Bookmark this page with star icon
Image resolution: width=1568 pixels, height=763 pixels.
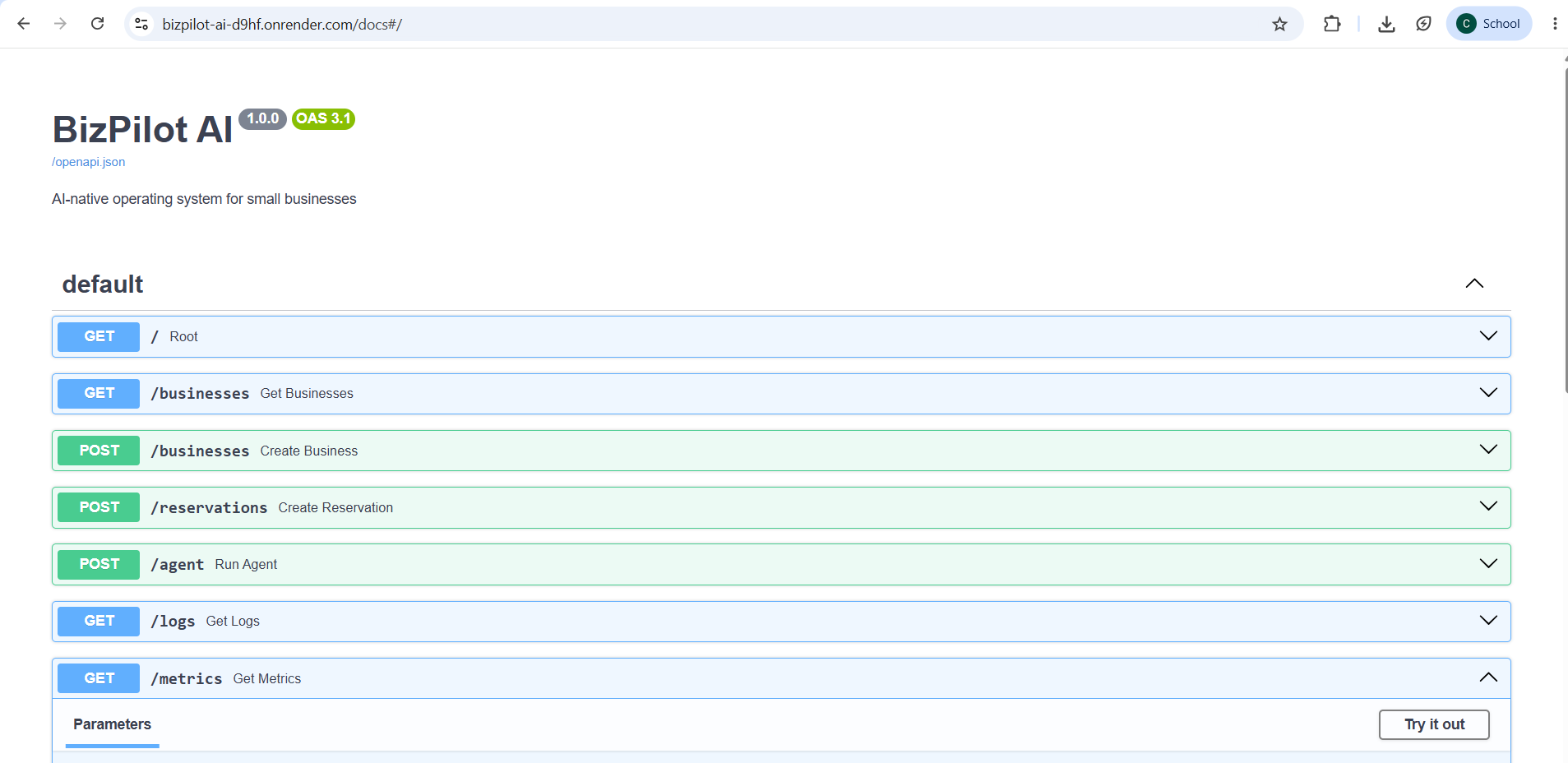click(1279, 24)
